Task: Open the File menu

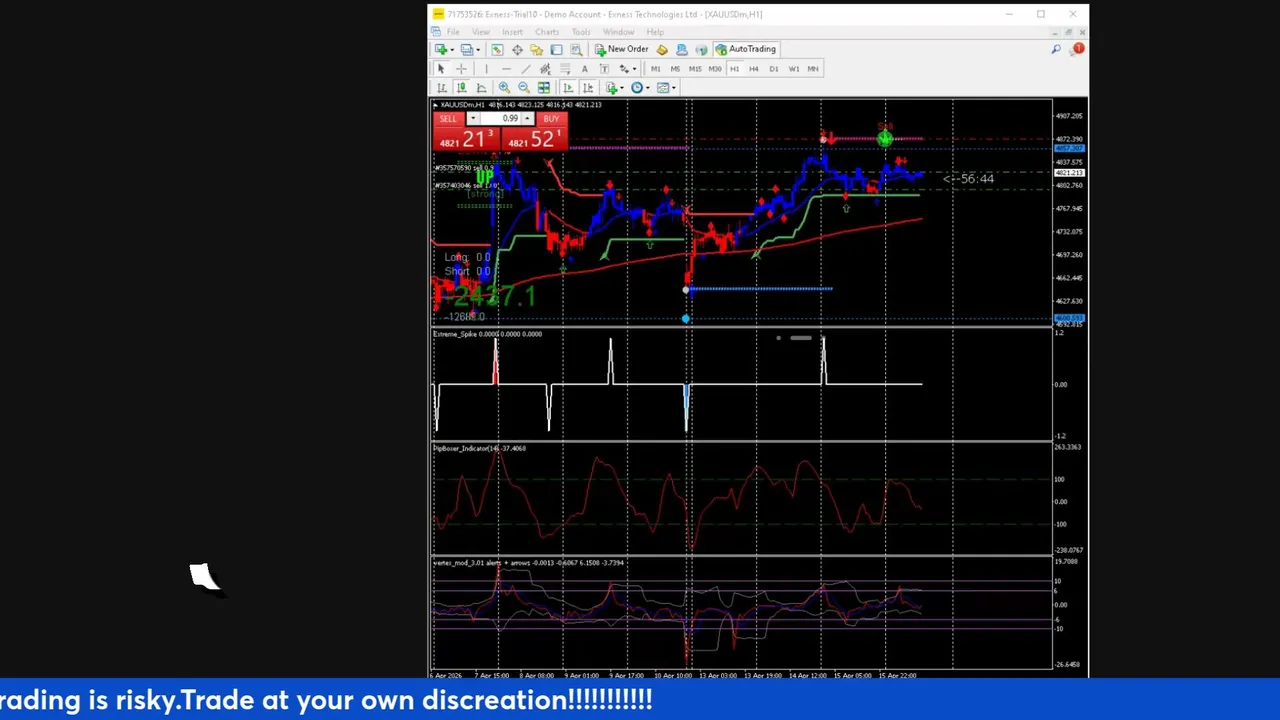Action: [x=453, y=32]
